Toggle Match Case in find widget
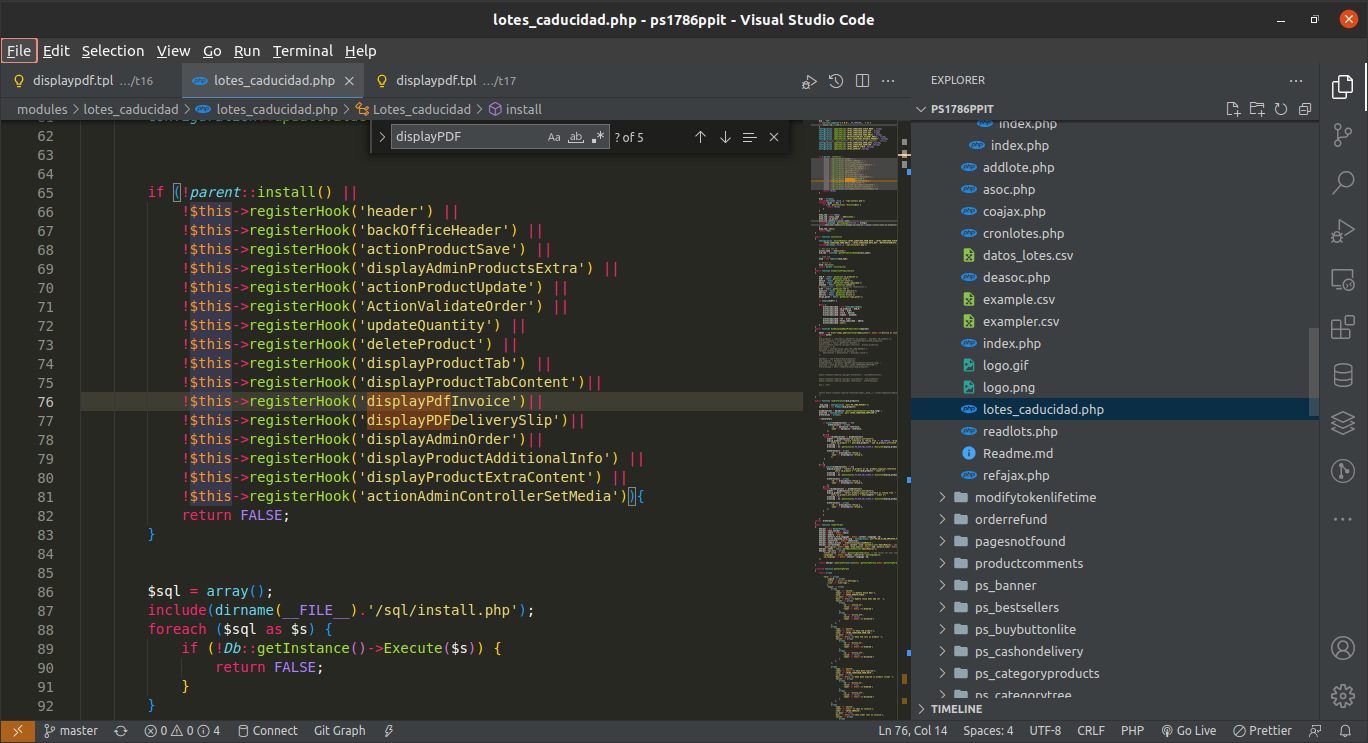The height and width of the screenshot is (743, 1368). (554, 137)
